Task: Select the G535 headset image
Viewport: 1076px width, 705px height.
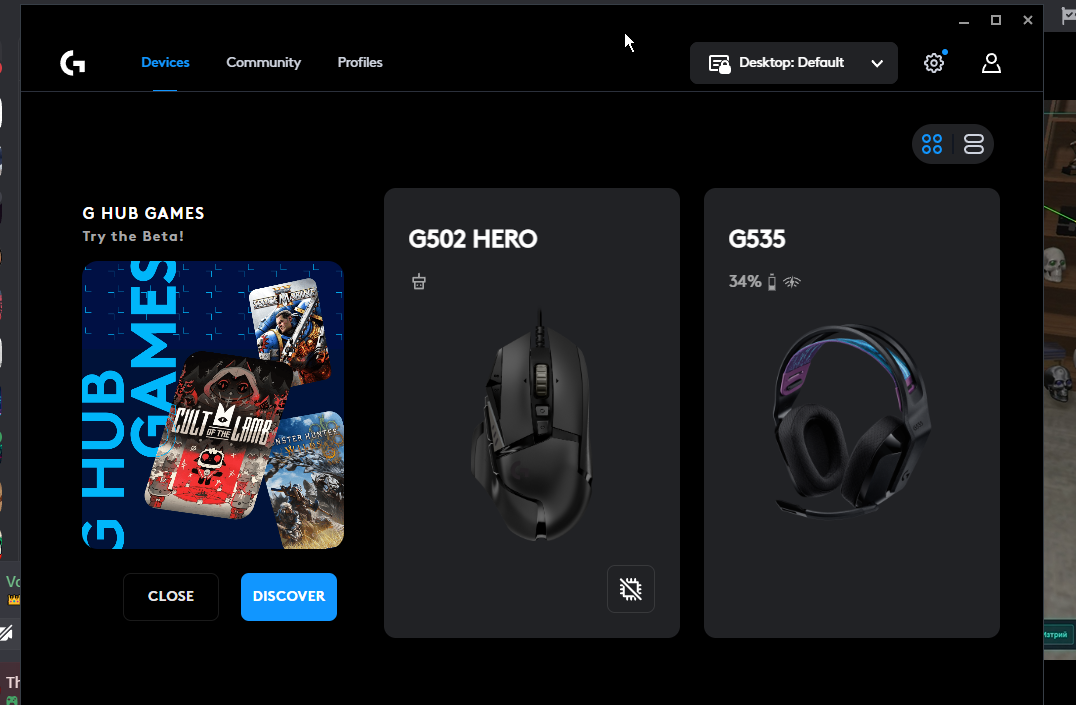Action: tap(851, 420)
